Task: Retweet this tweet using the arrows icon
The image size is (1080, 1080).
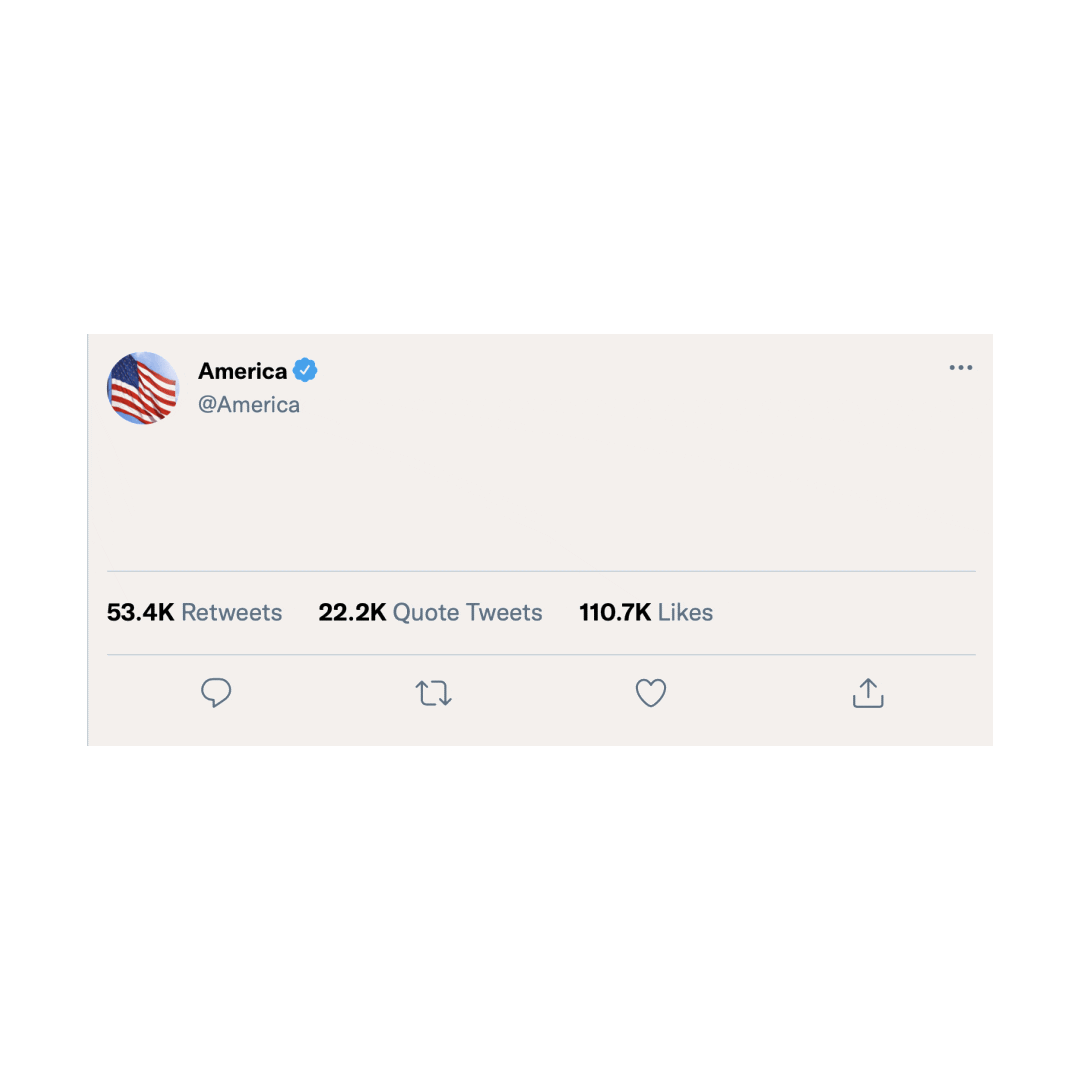Action: coord(434,693)
